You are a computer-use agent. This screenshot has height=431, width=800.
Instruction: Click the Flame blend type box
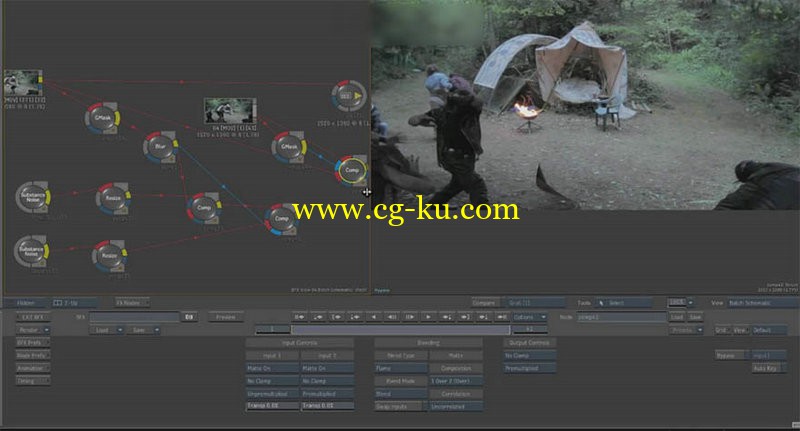tap(401, 368)
